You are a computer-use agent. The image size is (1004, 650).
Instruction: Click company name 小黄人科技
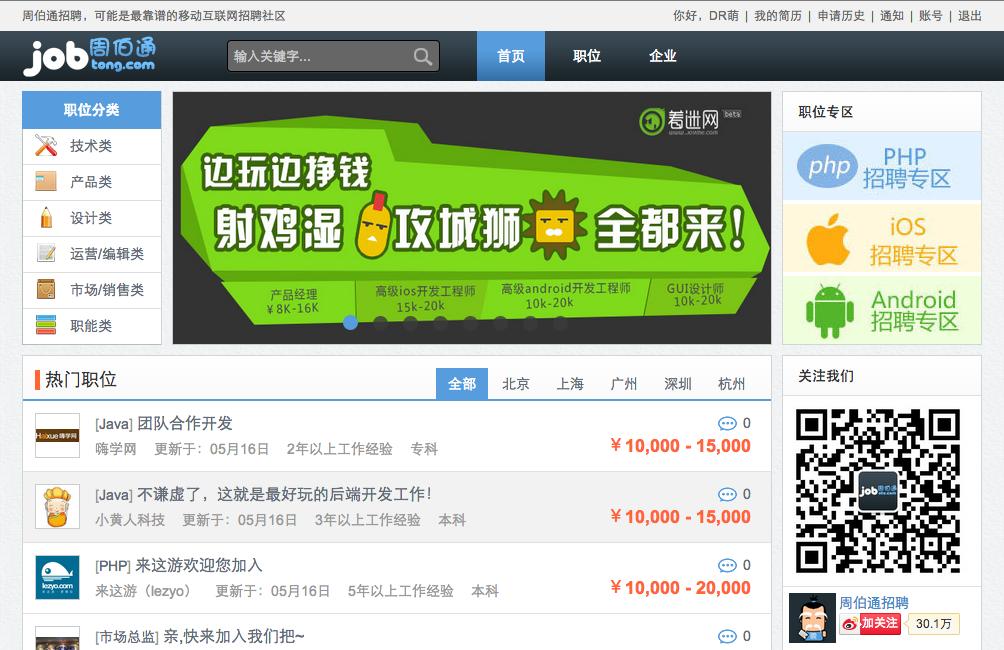[x=130, y=520]
